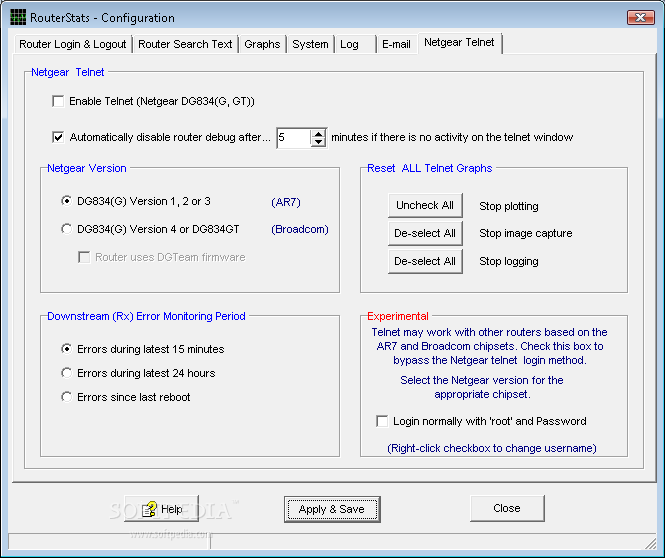
Task: Enable Telnet for Netgear DG834 checkbox
Action: pyautogui.click(x=58, y=101)
